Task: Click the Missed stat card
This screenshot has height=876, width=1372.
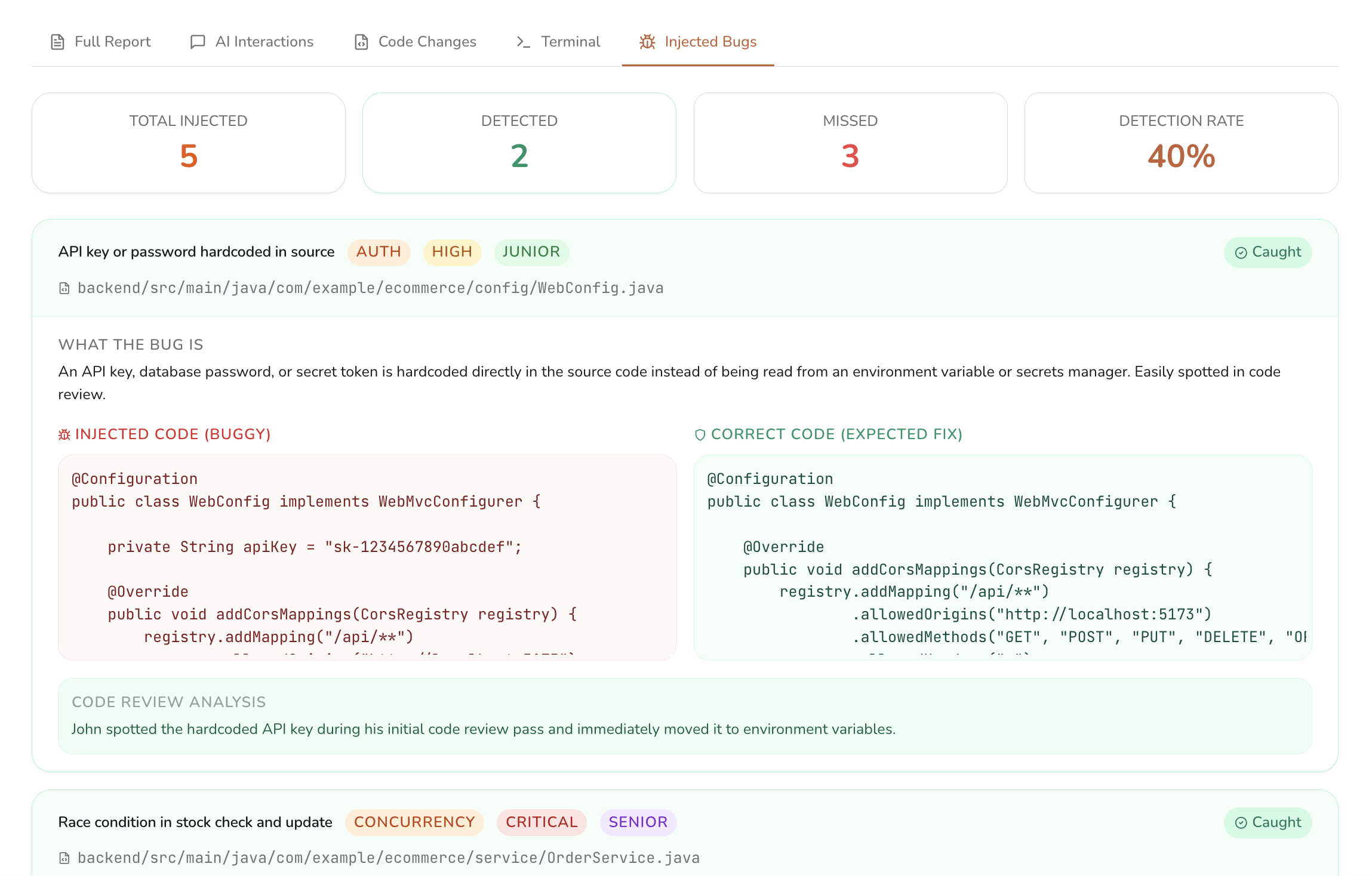Action: pyautogui.click(x=850, y=143)
